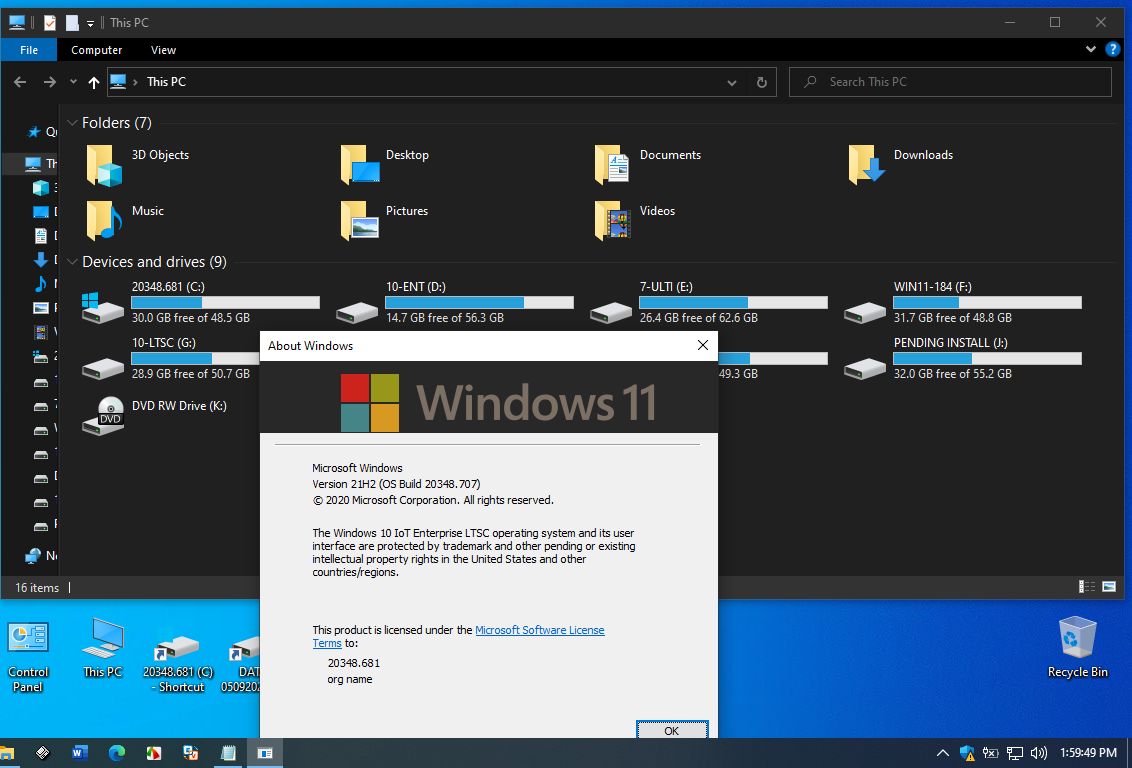The width and height of the screenshot is (1132, 768).
Task: Open the Customize Quick Access Toolbar dropdown
Action: [90, 24]
